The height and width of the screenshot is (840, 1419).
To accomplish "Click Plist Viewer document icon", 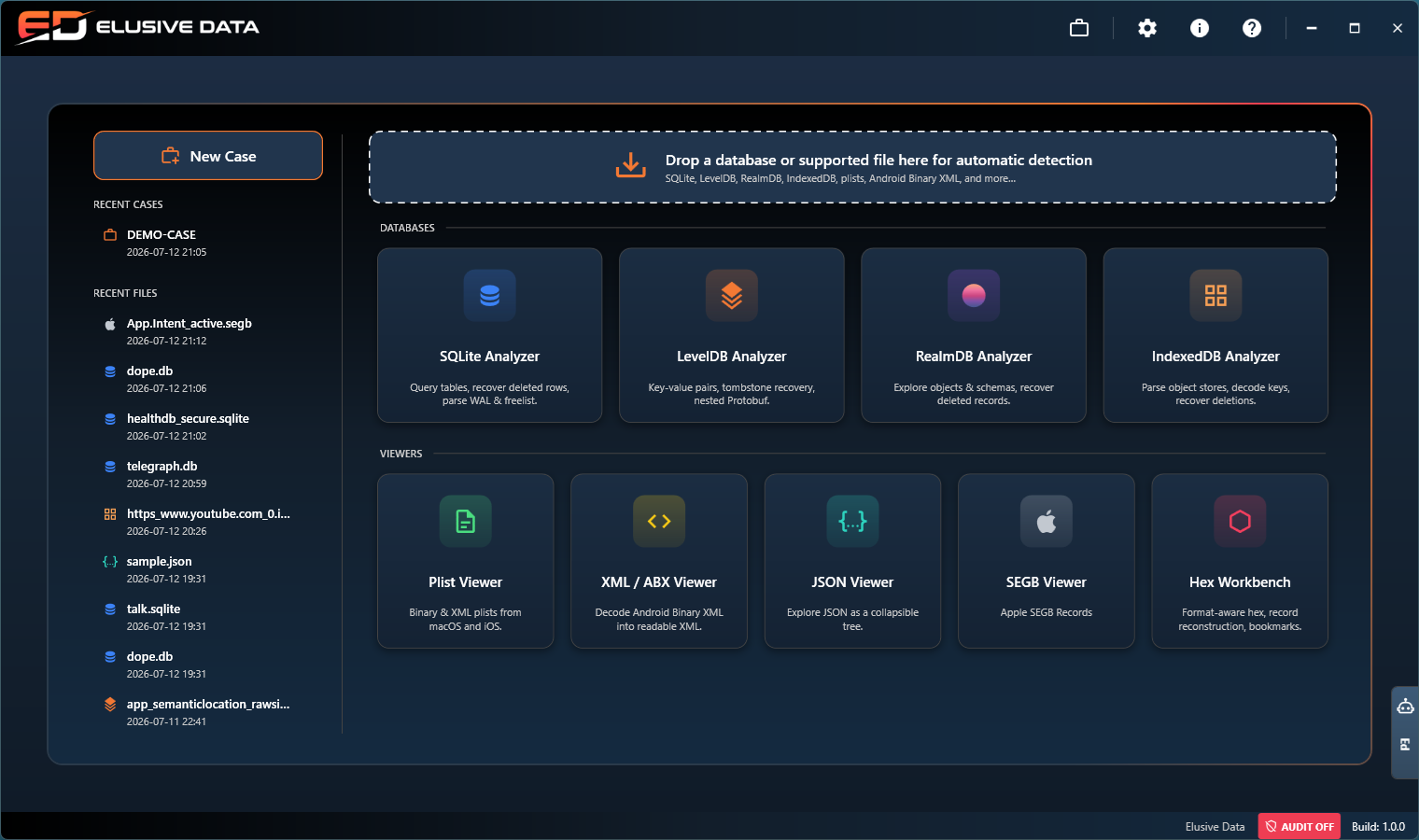I will (466, 521).
